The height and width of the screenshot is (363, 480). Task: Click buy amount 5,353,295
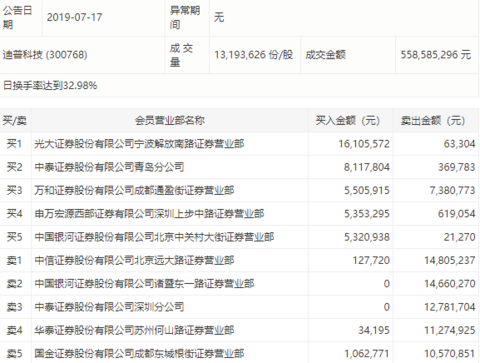(367, 214)
